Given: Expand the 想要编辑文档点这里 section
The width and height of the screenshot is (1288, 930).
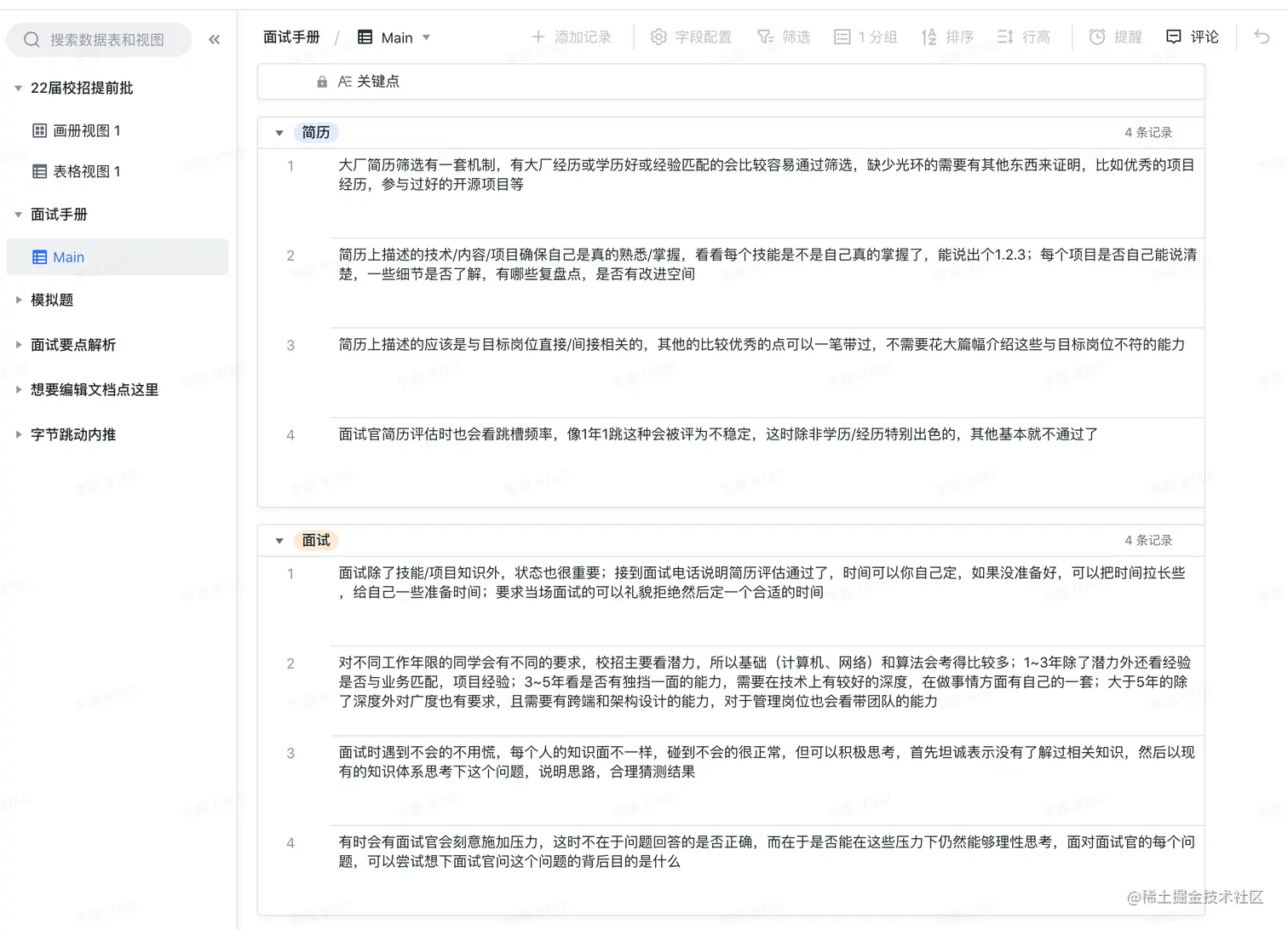Looking at the screenshot, I should coord(18,389).
